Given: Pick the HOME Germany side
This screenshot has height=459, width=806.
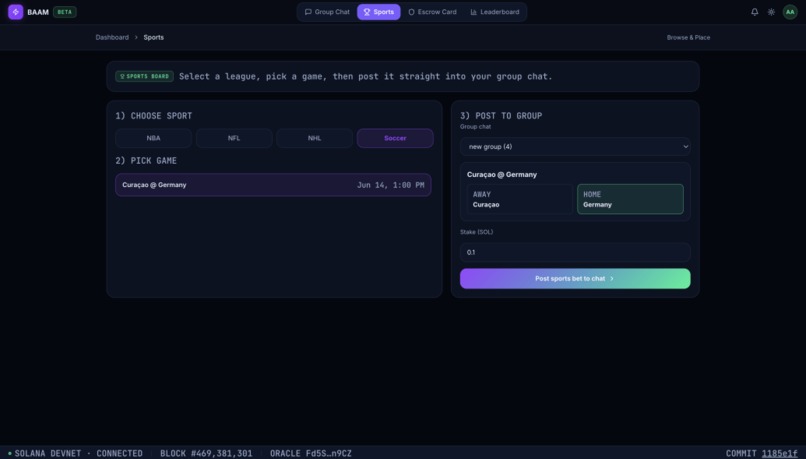Looking at the screenshot, I should point(630,199).
